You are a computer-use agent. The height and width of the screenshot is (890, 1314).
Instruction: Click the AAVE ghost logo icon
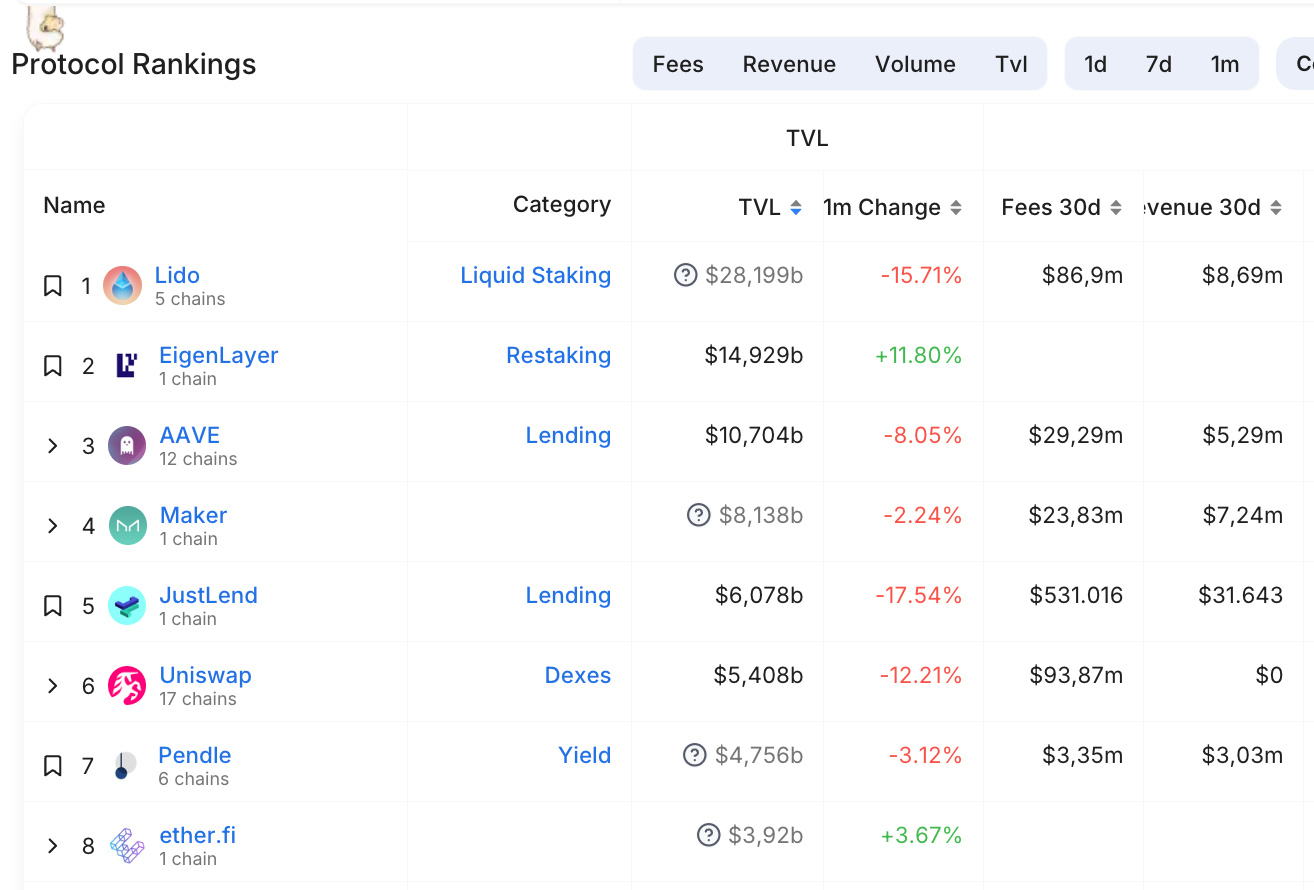coord(127,446)
